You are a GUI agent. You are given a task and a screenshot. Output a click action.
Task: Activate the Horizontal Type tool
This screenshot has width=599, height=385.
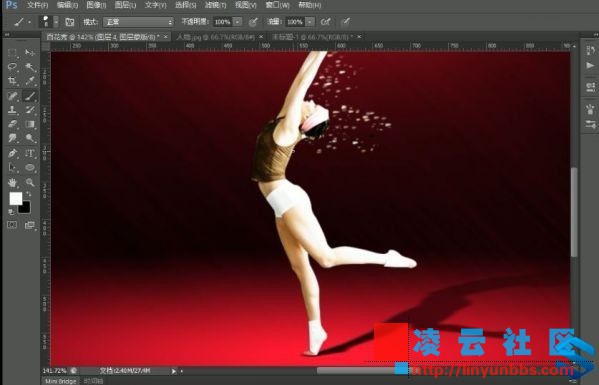30,154
